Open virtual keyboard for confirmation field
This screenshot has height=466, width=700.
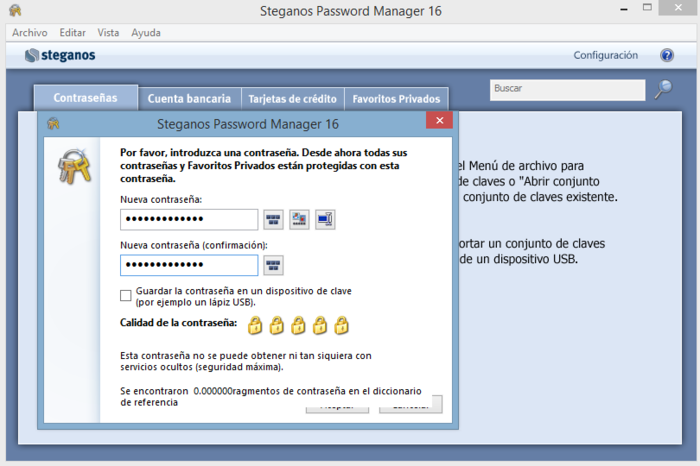273,265
